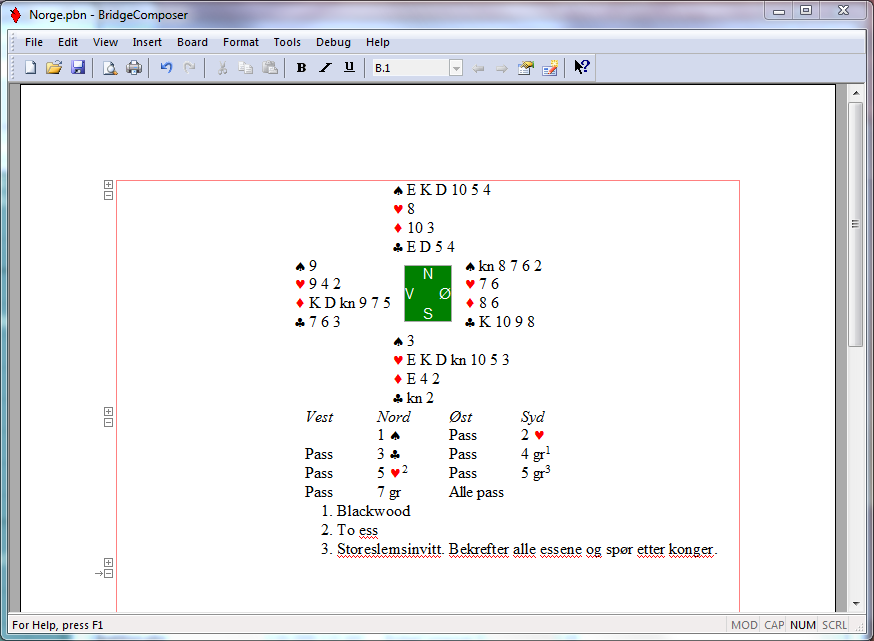
Task: Click the Blackwood footnote text
Action: pyautogui.click(x=373, y=511)
